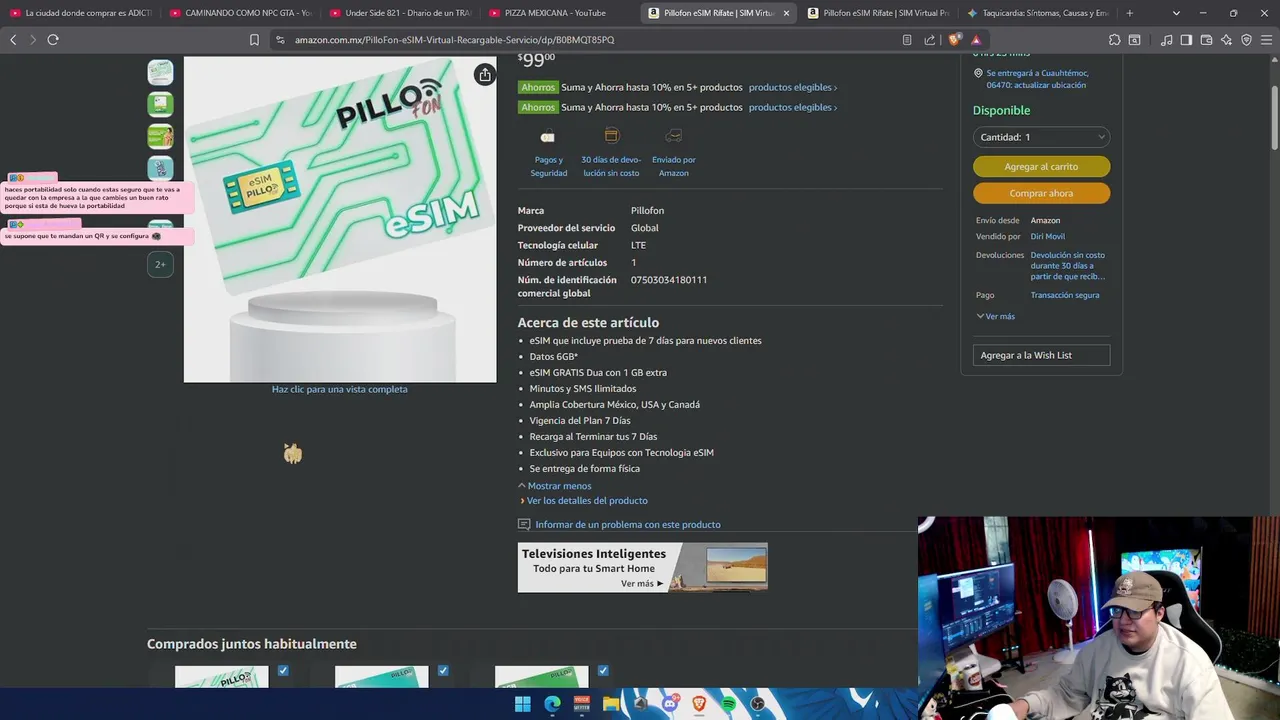Open OBS Studio from the taskbar
The image size is (1280, 720).
coord(758,704)
